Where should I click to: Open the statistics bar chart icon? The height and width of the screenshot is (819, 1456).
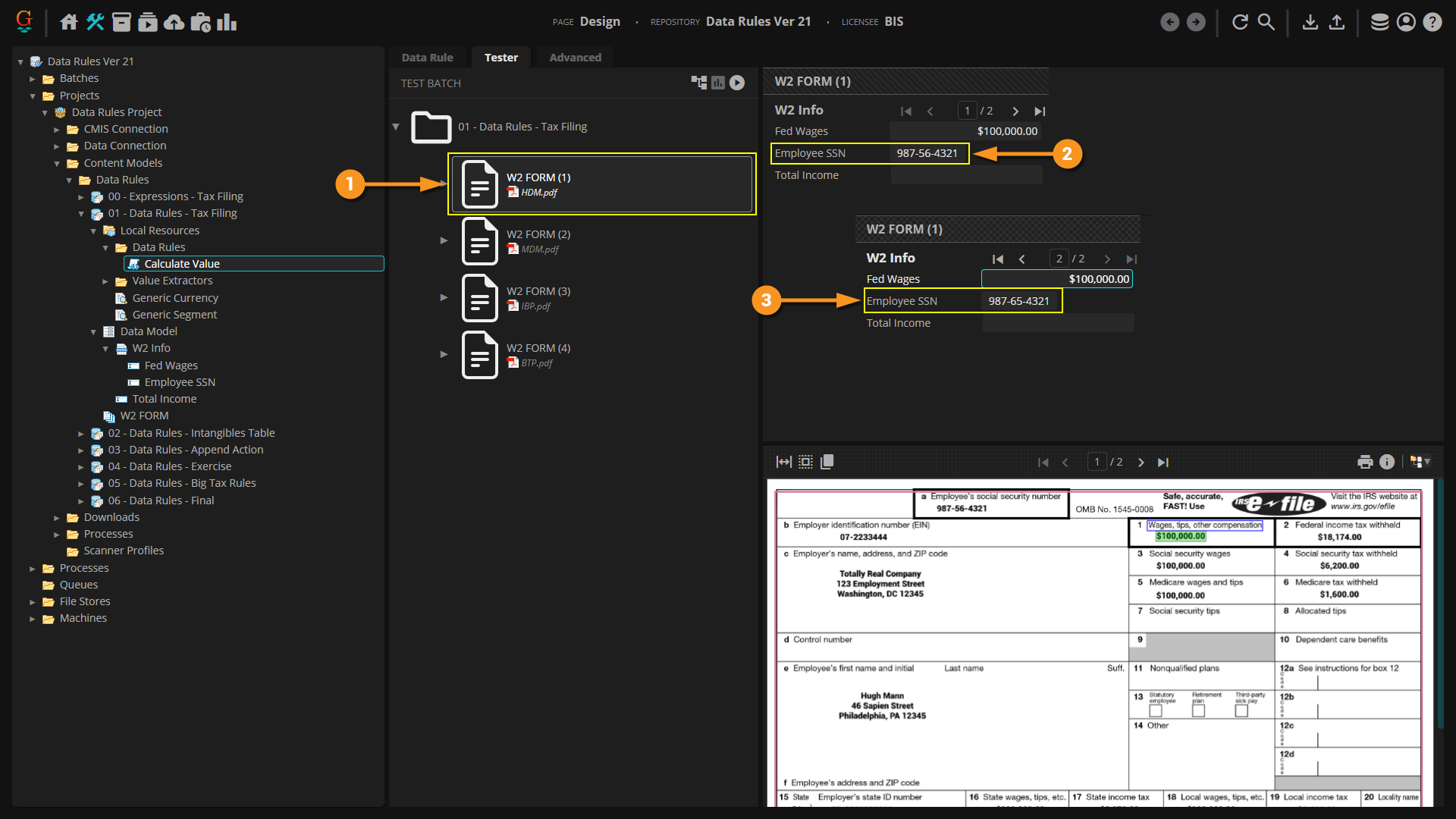point(226,22)
